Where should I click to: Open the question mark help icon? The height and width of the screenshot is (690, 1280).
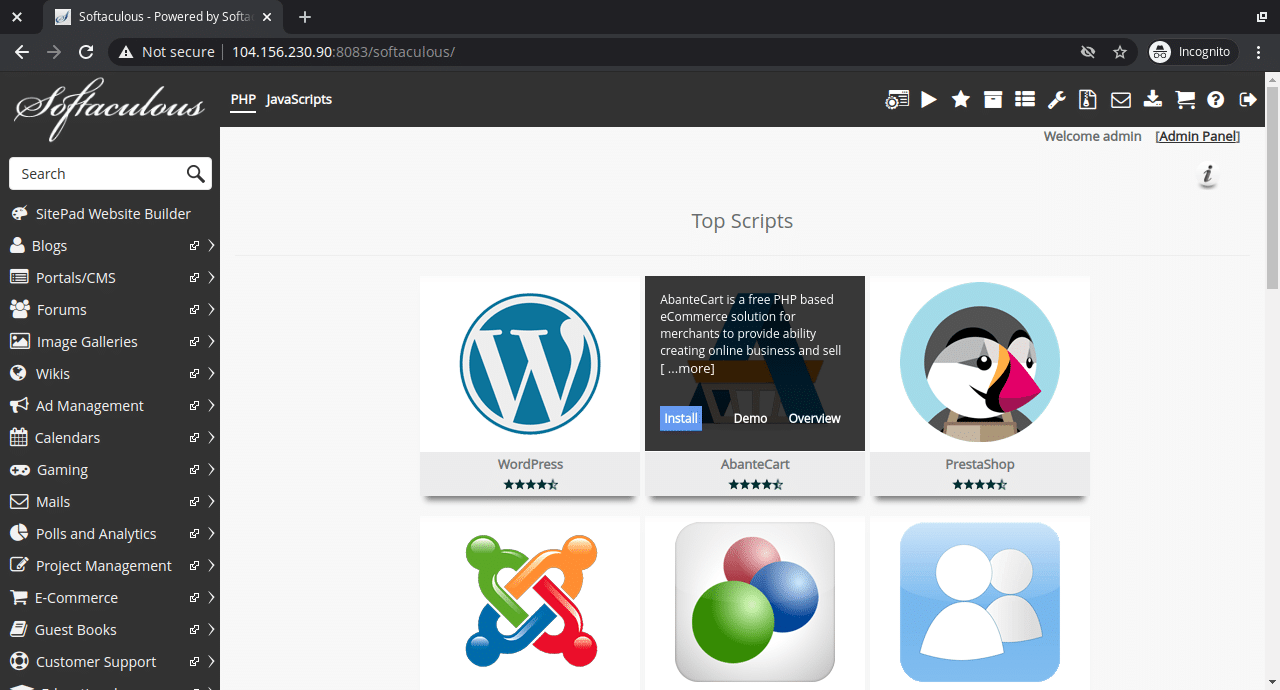tap(1216, 99)
